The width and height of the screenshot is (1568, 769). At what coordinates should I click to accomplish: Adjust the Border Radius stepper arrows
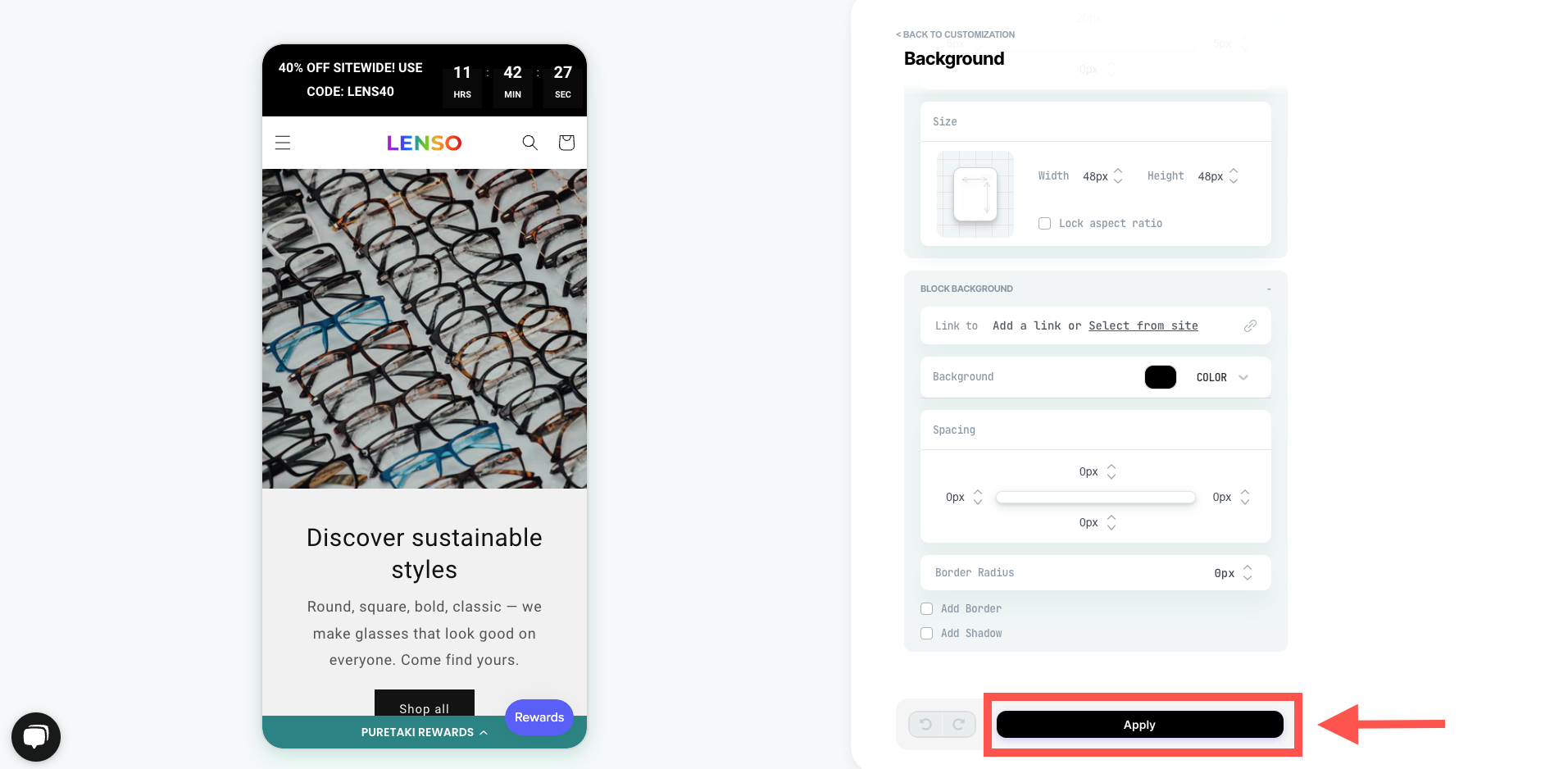[x=1248, y=572]
